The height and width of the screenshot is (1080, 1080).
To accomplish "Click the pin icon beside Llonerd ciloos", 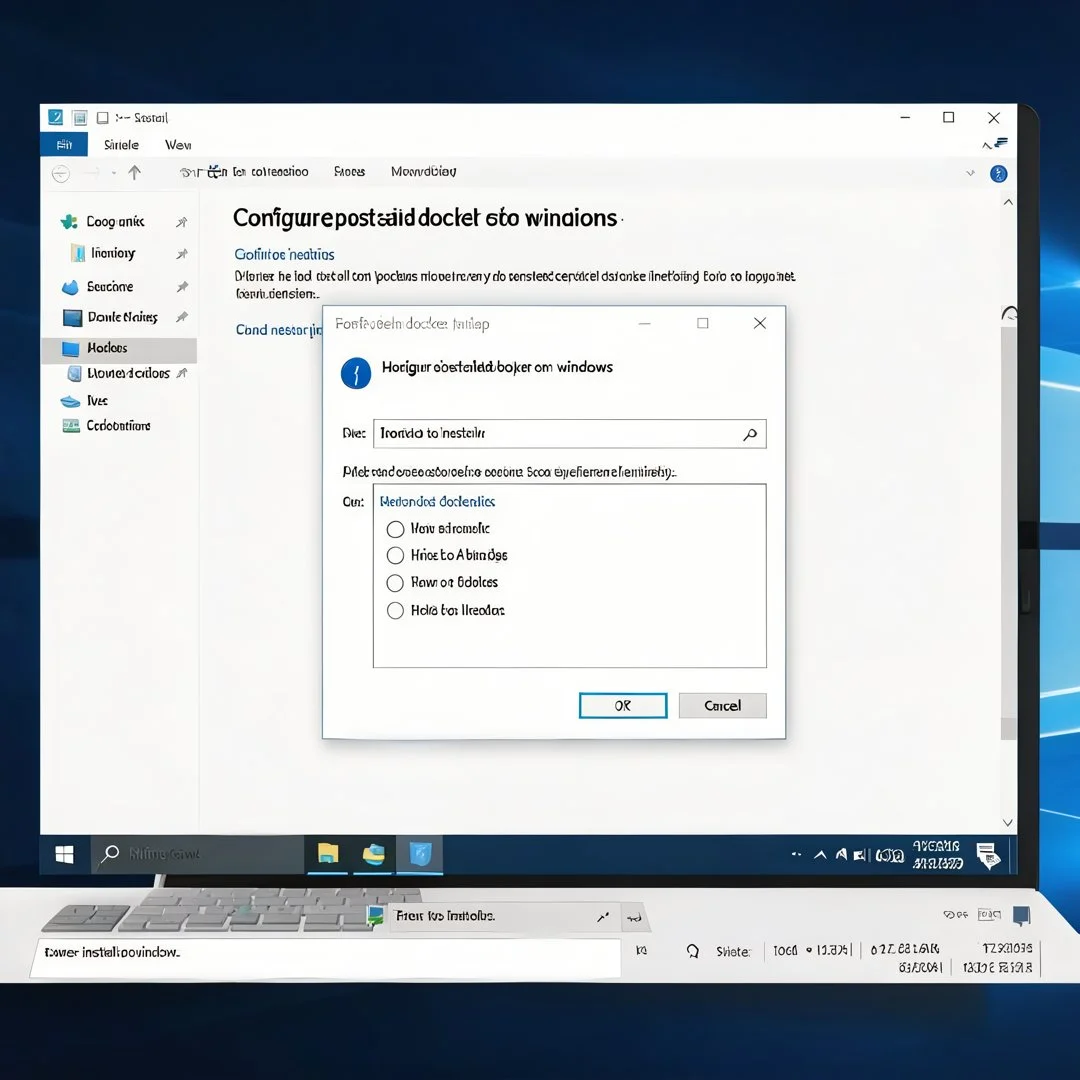I will (x=182, y=373).
